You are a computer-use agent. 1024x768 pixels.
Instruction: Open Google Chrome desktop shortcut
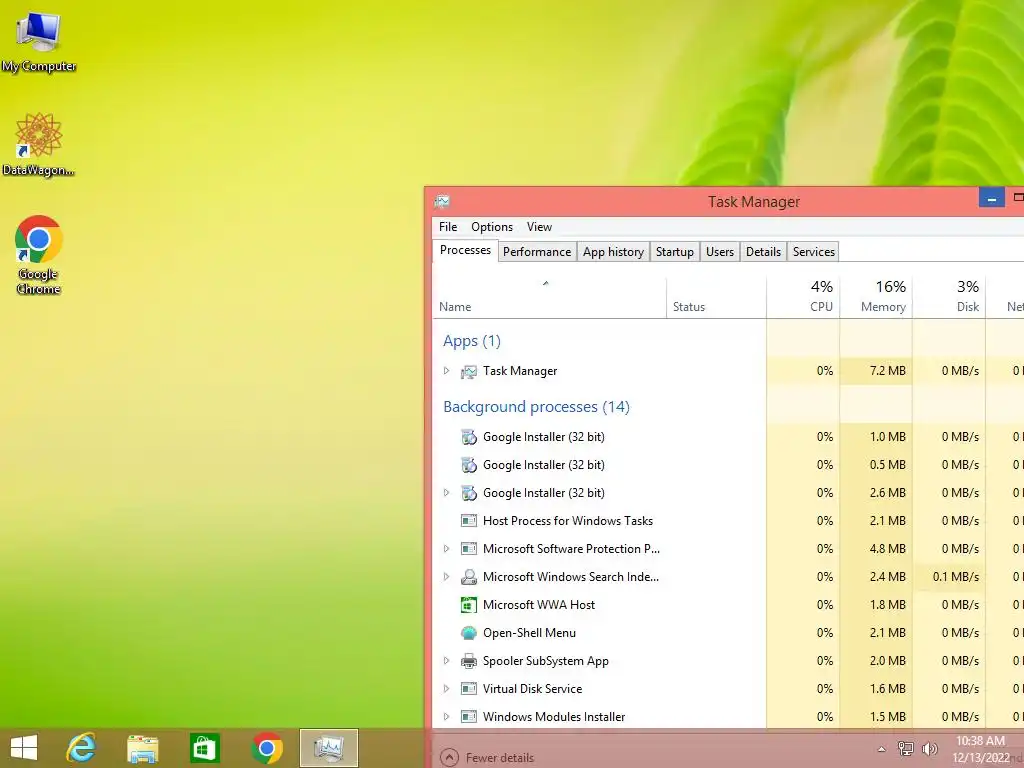pyautogui.click(x=39, y=255)
